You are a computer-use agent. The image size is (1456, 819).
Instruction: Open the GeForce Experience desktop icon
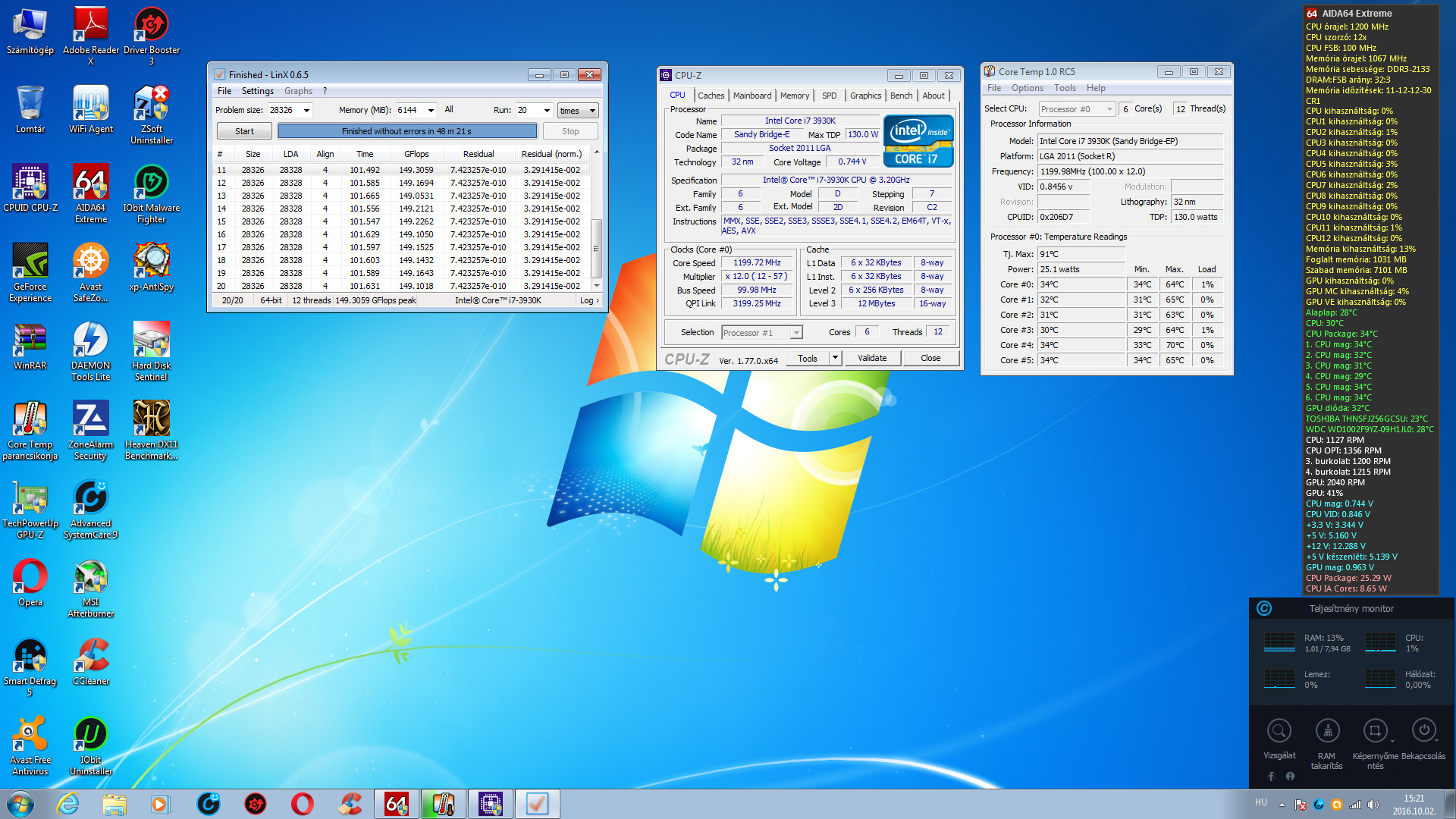tap(30, 272)
